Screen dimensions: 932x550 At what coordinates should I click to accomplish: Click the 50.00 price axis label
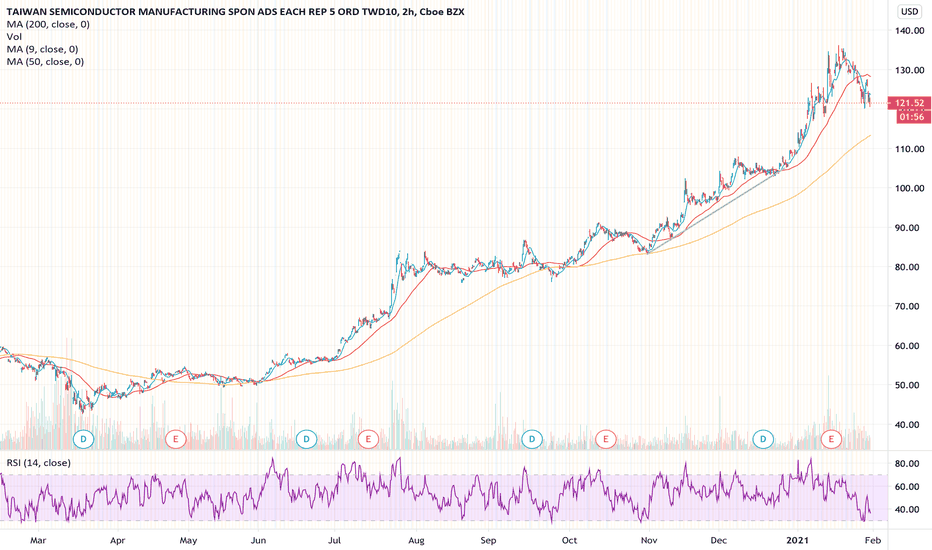click(x=909, y=385)
